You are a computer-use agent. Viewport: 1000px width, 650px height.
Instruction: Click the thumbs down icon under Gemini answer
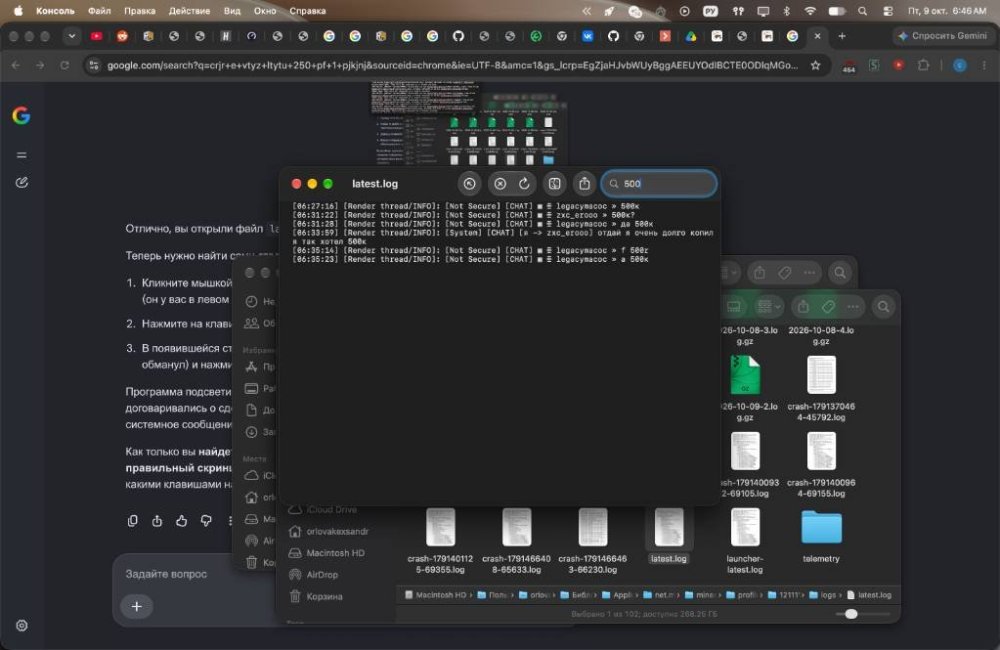pos(206,521)
